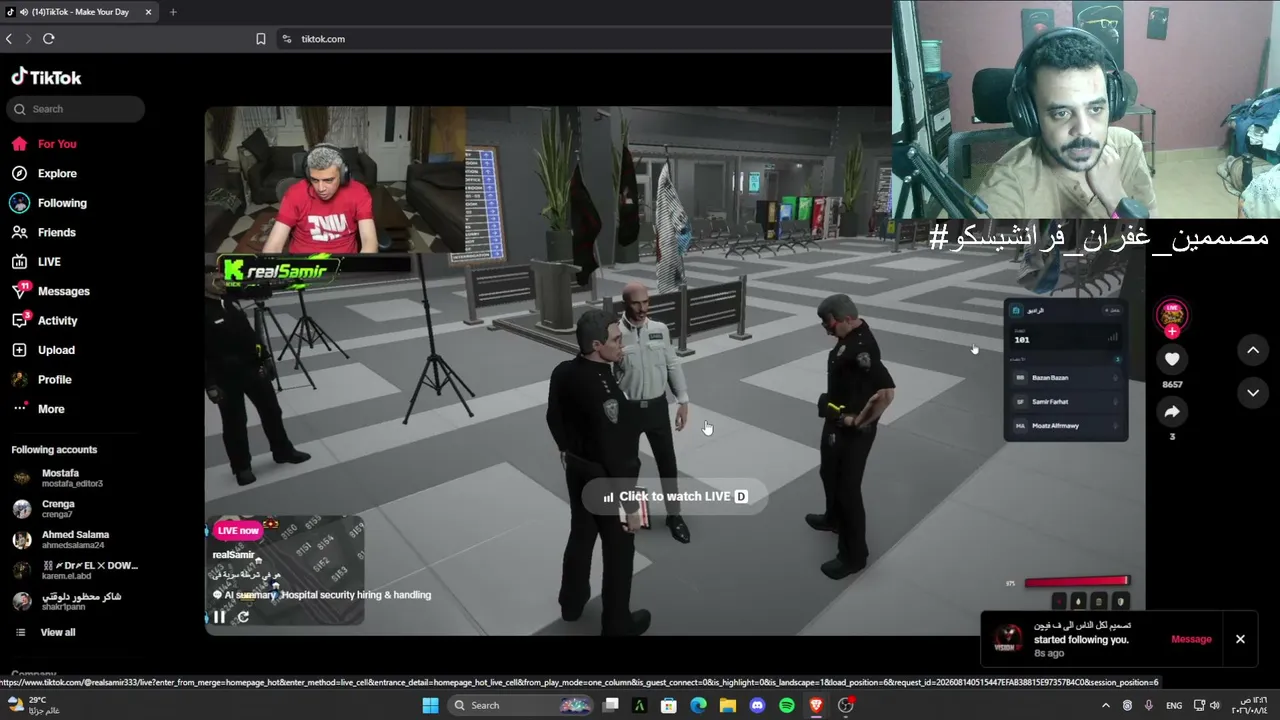
Task: Refresh the live stream preview
Action: coord(243,617)
